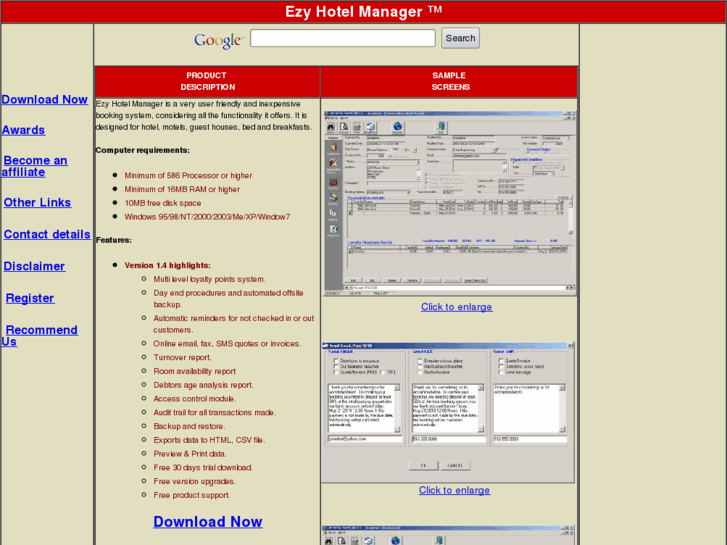Click 'Free product support.' text

point(192,495)
